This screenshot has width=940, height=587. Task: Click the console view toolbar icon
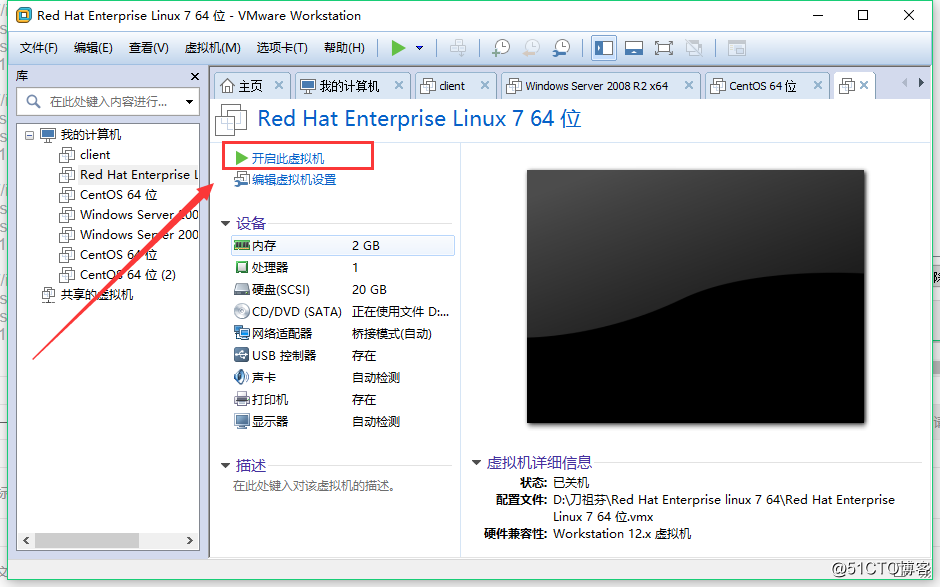[x=736, y=48]
